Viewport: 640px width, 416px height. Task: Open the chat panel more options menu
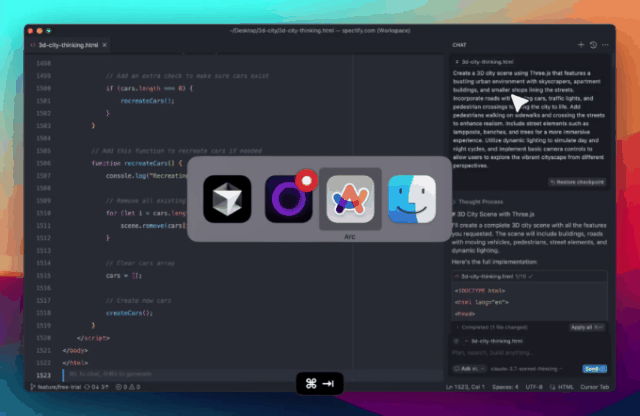605,45
